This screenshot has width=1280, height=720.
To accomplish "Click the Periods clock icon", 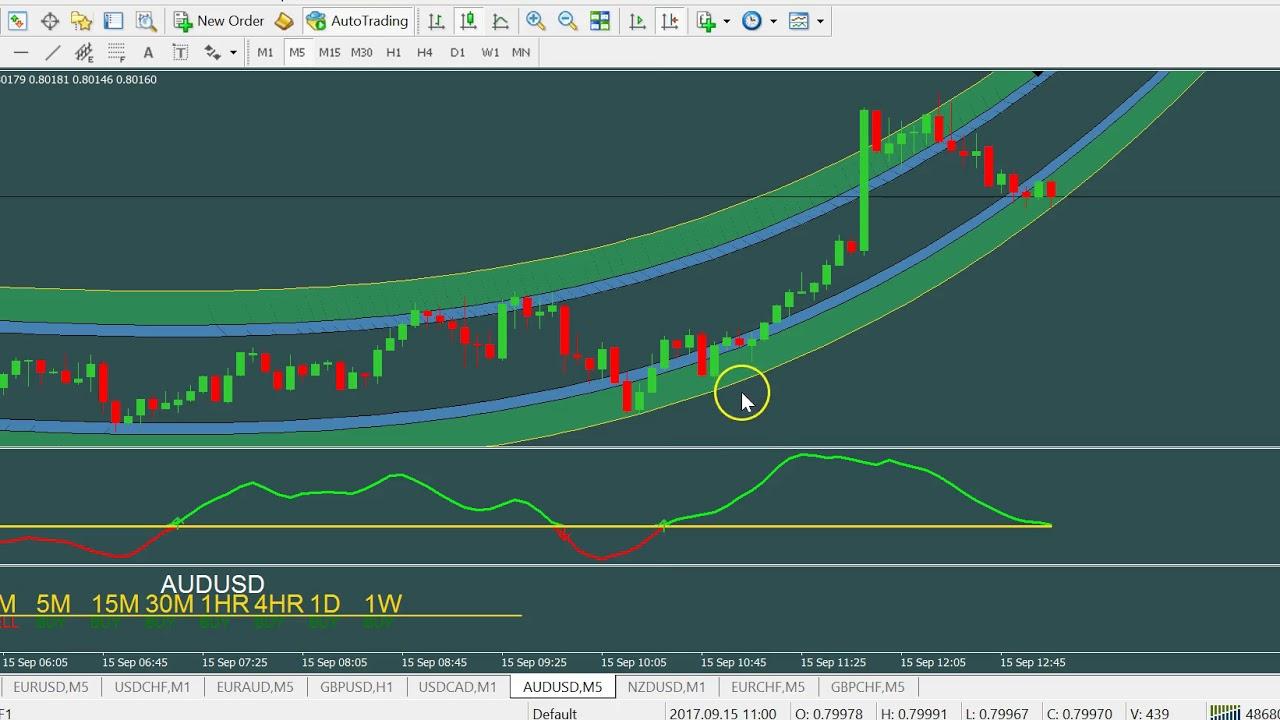I will pos(752,20).
